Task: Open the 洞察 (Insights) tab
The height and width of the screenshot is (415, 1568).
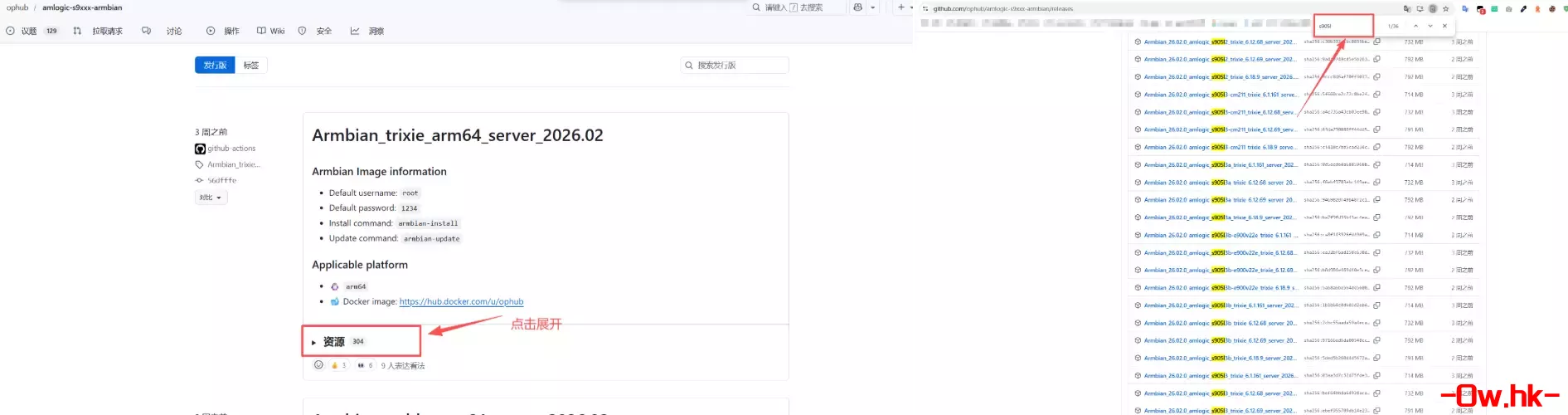Action: (367, 31)
